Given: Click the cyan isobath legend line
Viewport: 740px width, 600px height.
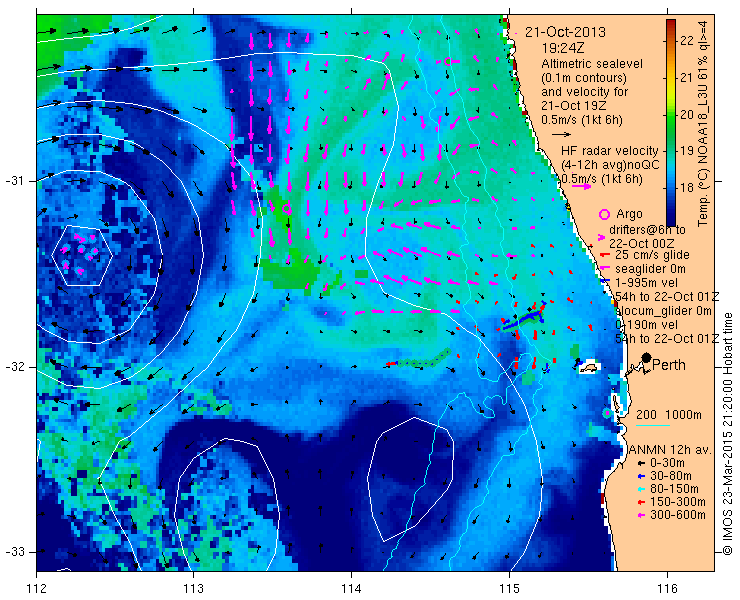Looking at the screenshot, I should point(653,426).
